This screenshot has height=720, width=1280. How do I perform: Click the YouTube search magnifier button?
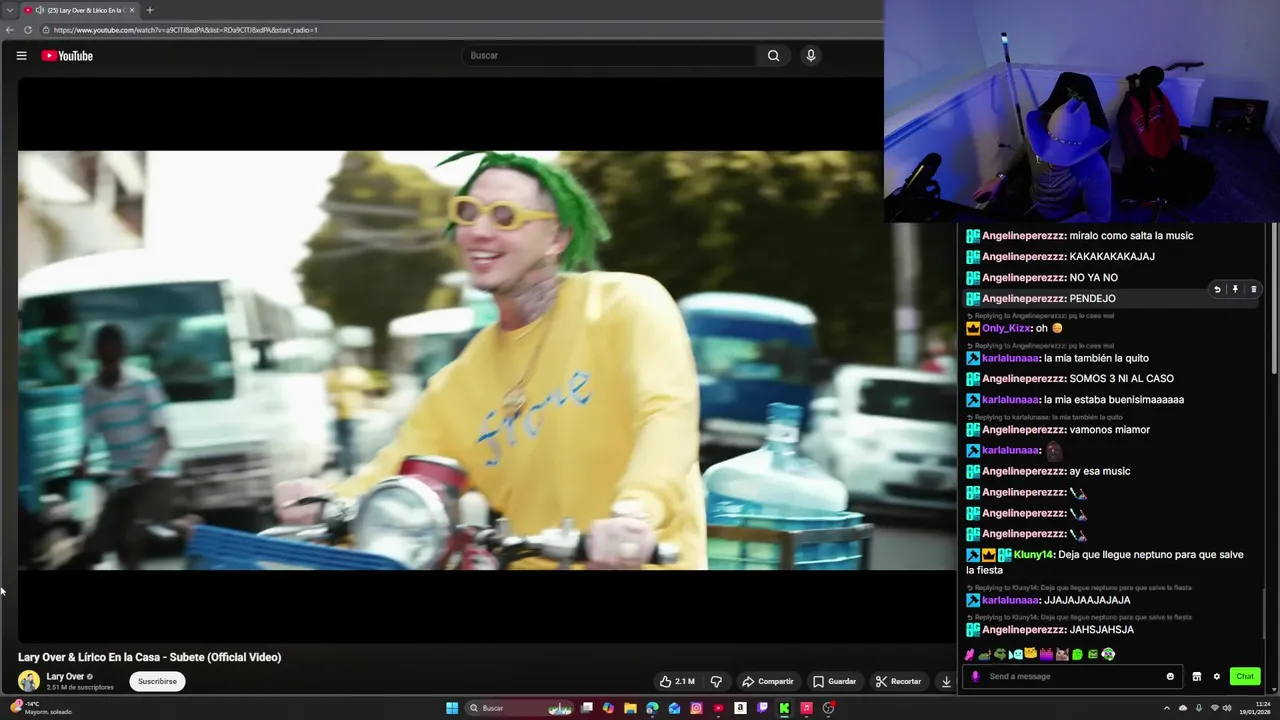coord(773,56)
